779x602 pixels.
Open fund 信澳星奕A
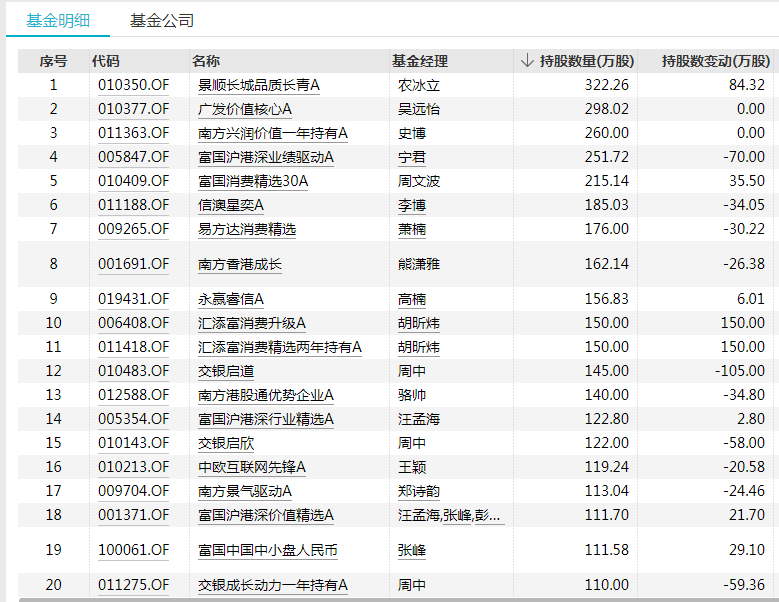click(231, 205)
